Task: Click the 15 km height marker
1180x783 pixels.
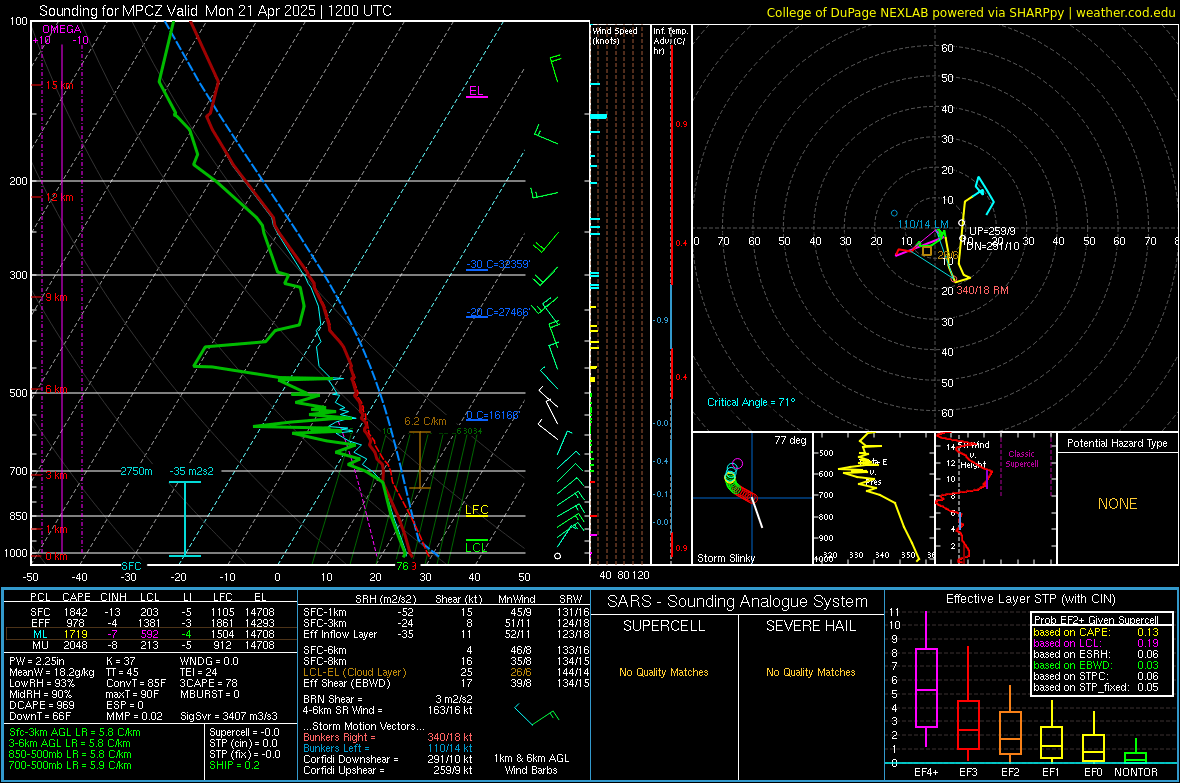Action: [x=59, y=85]
